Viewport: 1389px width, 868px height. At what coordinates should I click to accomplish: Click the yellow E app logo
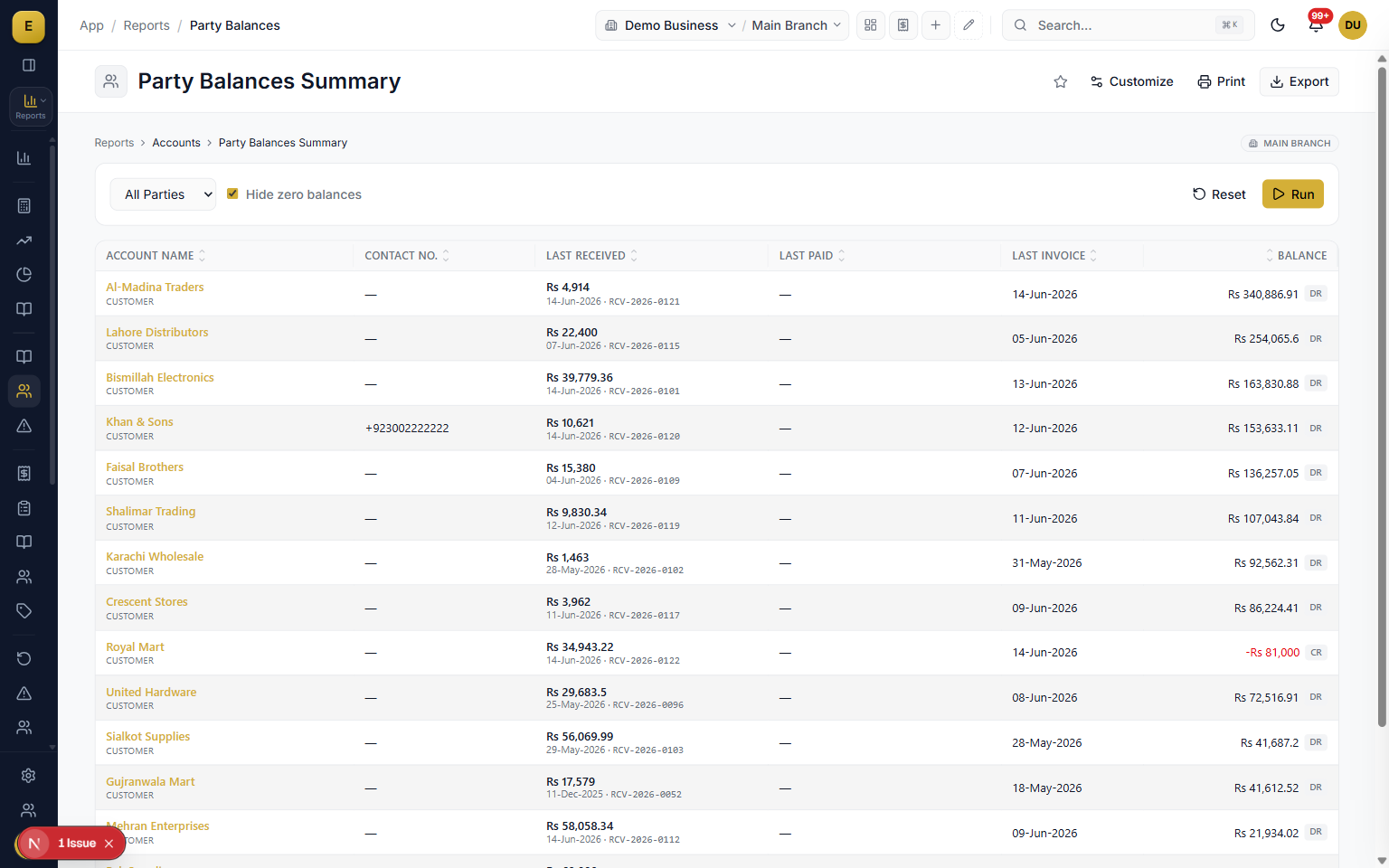point(28,26)
